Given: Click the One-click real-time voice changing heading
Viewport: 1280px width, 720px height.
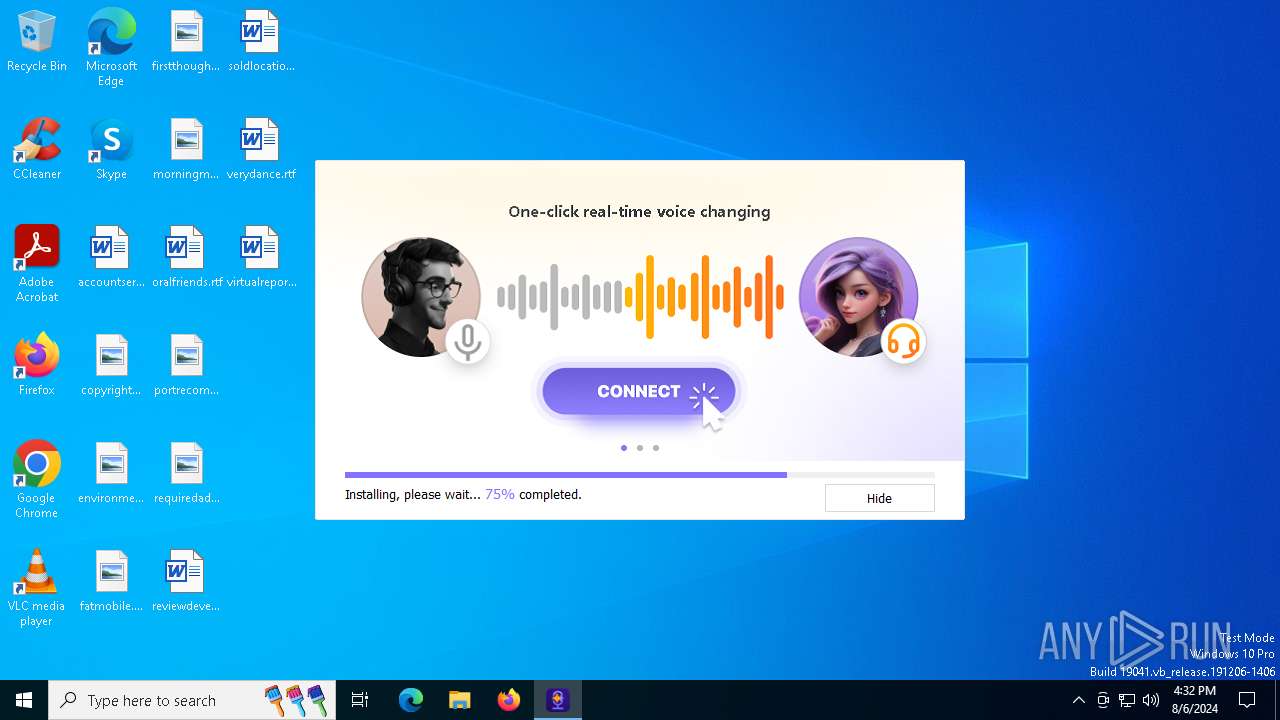Looking at the screenshot, I should click(639, 212).
